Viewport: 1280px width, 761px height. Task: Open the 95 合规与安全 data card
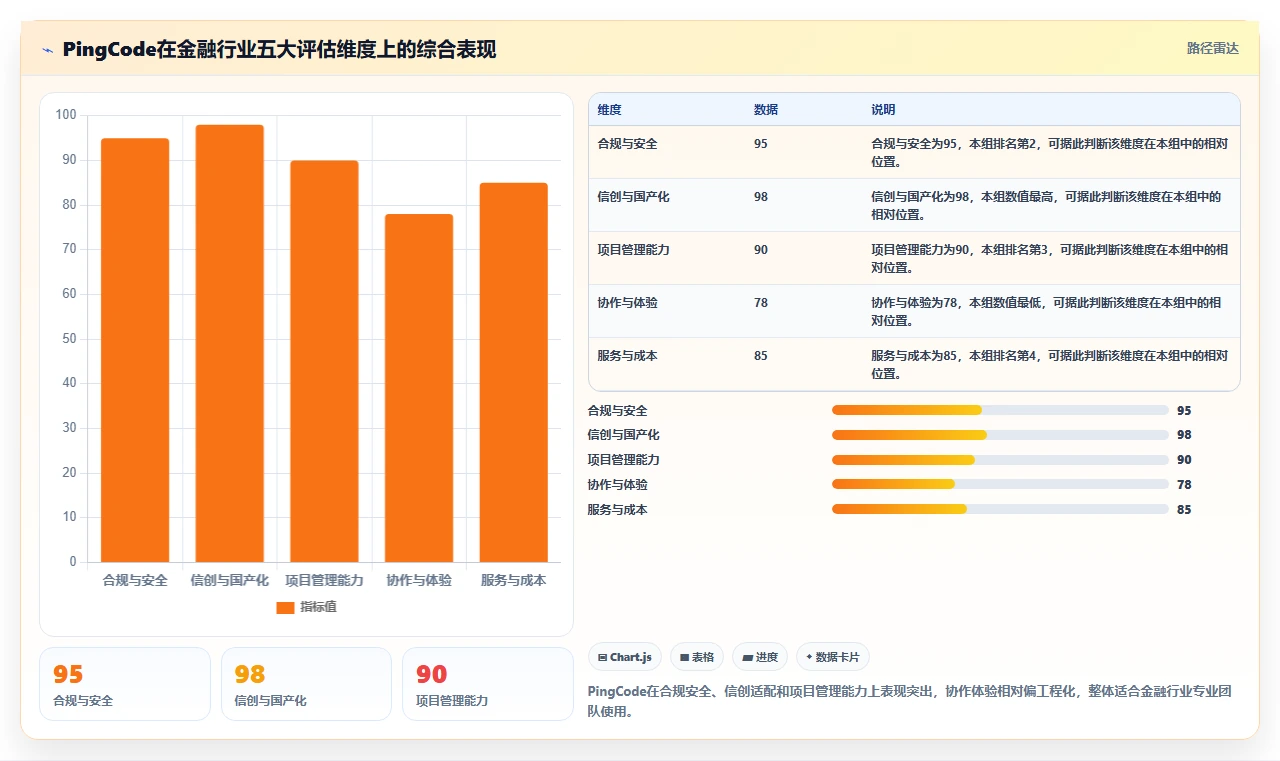click(x=125, y=684)
